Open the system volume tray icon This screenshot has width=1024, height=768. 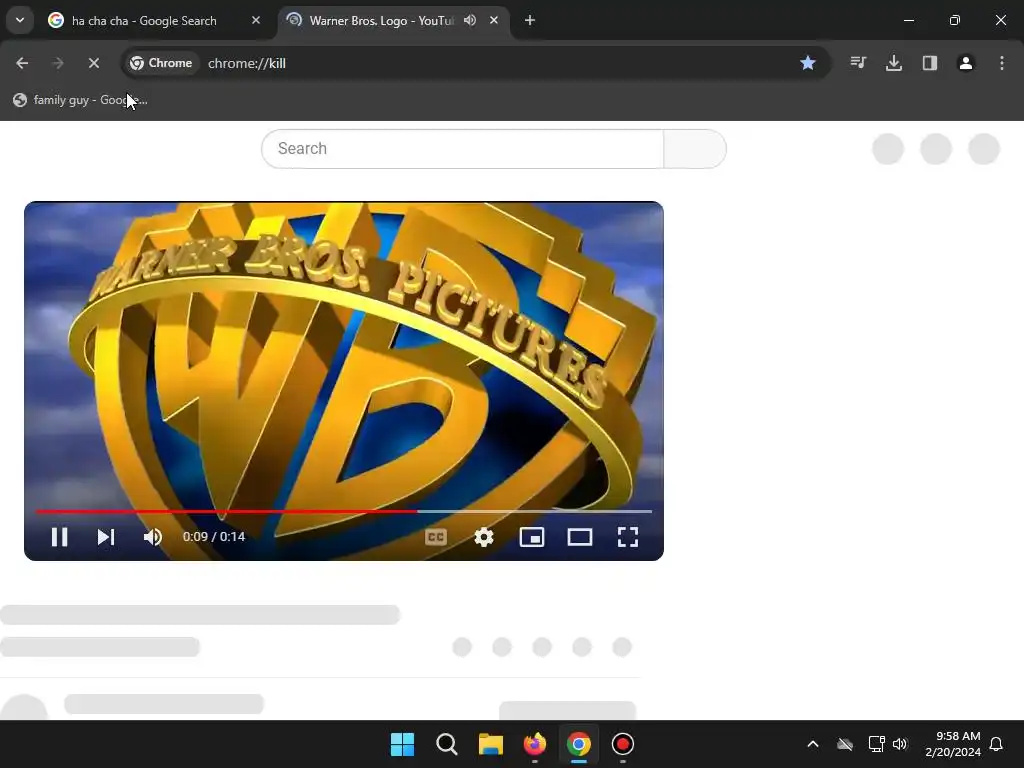coord(900,744)
